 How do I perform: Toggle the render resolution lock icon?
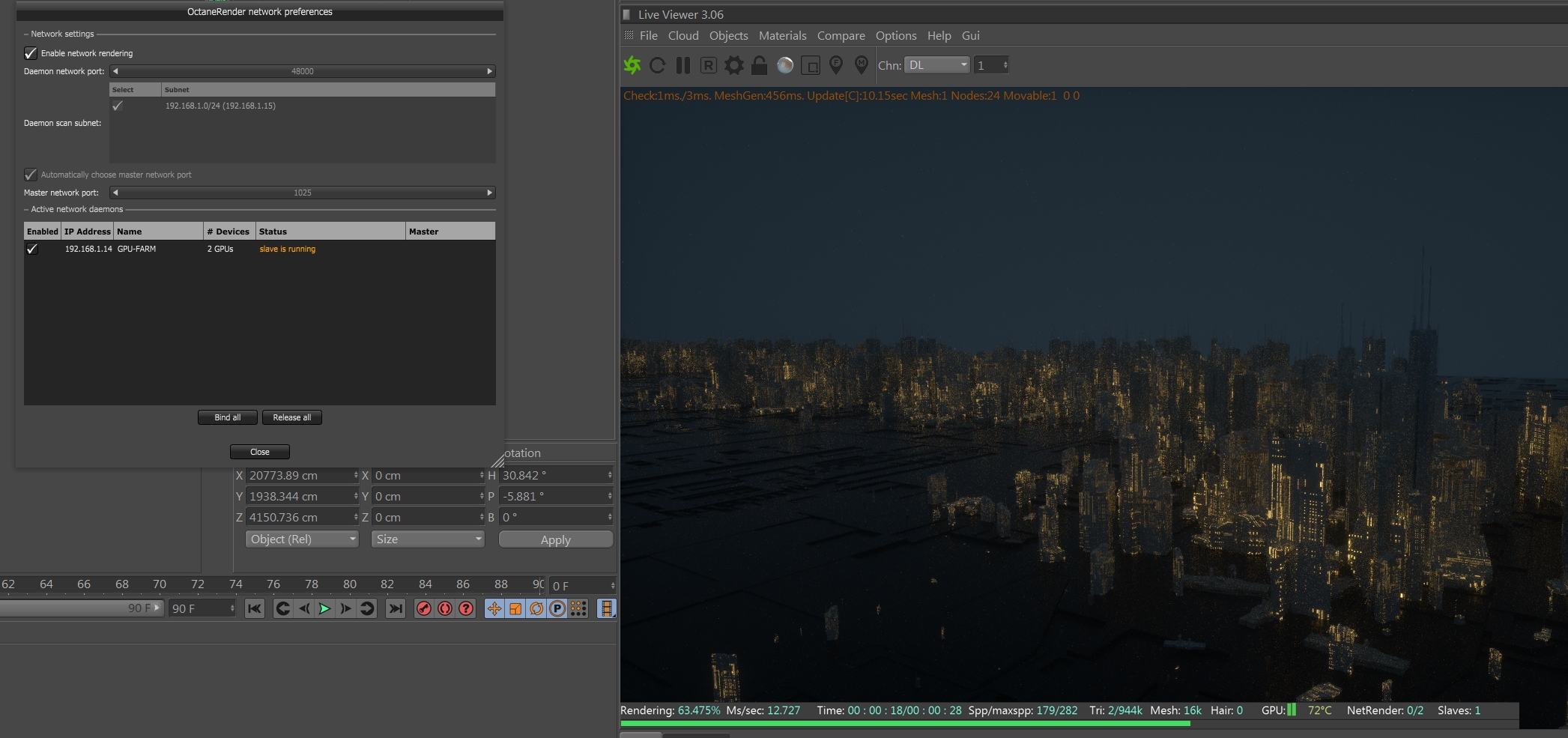click(x=759, y=65)
